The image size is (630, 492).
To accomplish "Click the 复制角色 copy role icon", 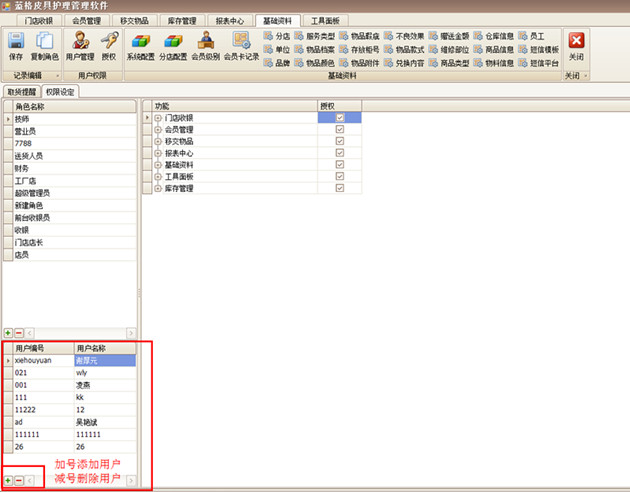I will [44, 45].
